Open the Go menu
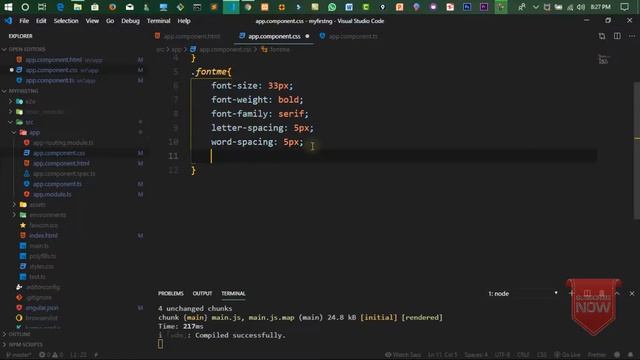 tap(110, 21)
